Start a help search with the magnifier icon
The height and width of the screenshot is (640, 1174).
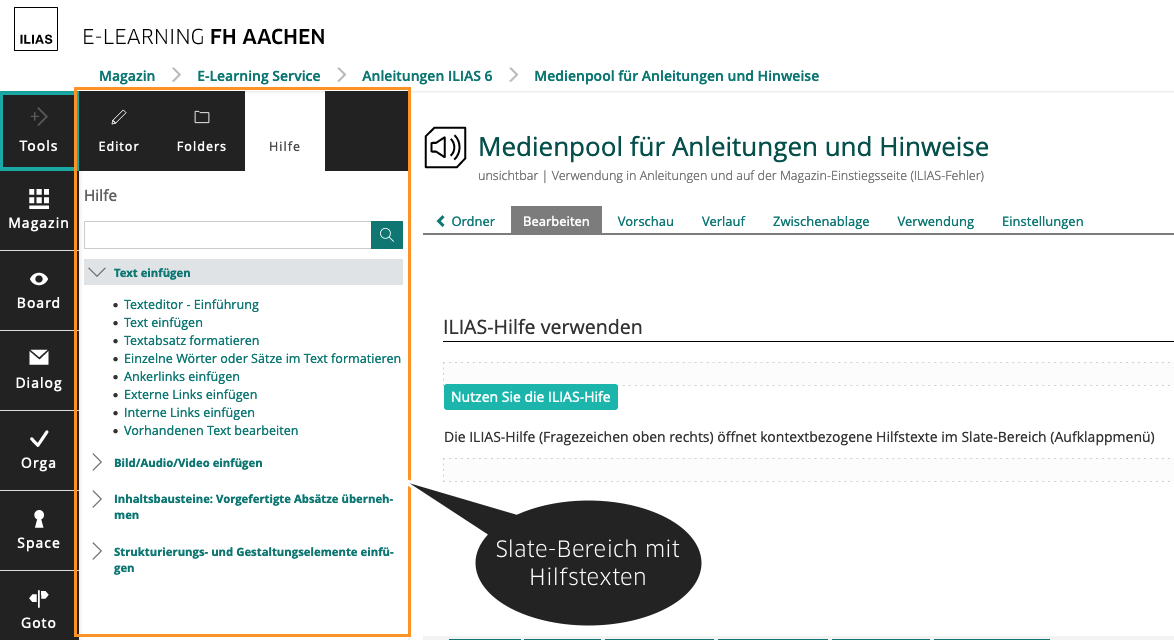click(x=386, y=234)
